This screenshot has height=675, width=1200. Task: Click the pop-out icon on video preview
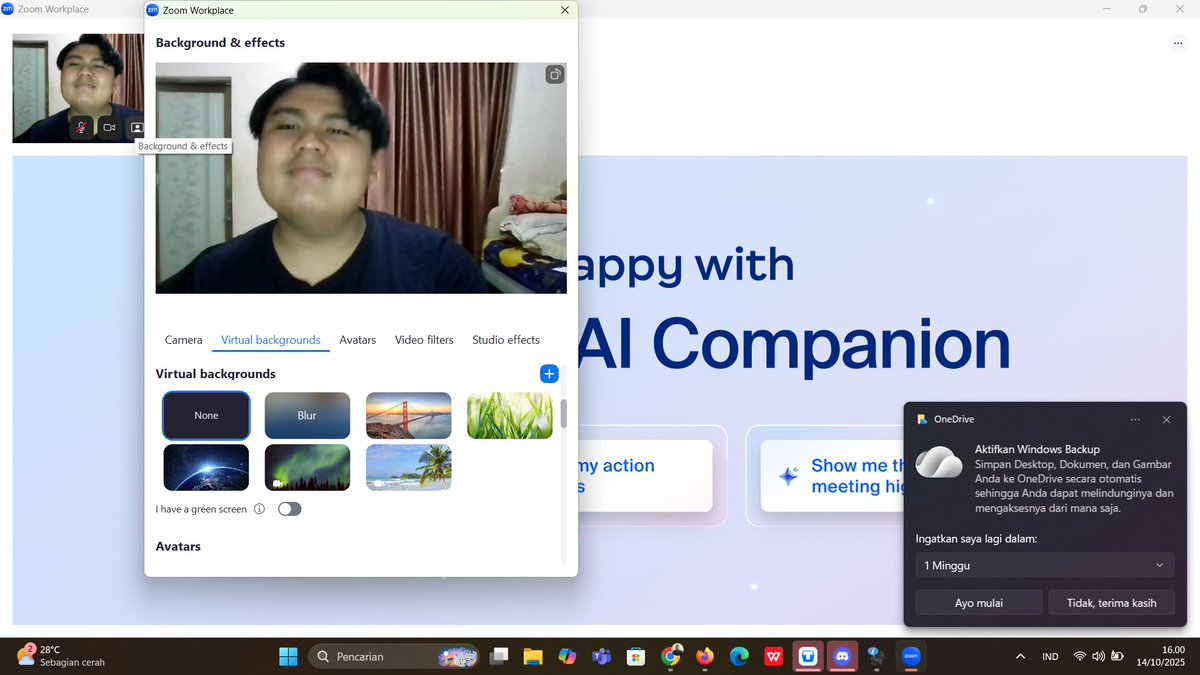(x=555, y=75)
